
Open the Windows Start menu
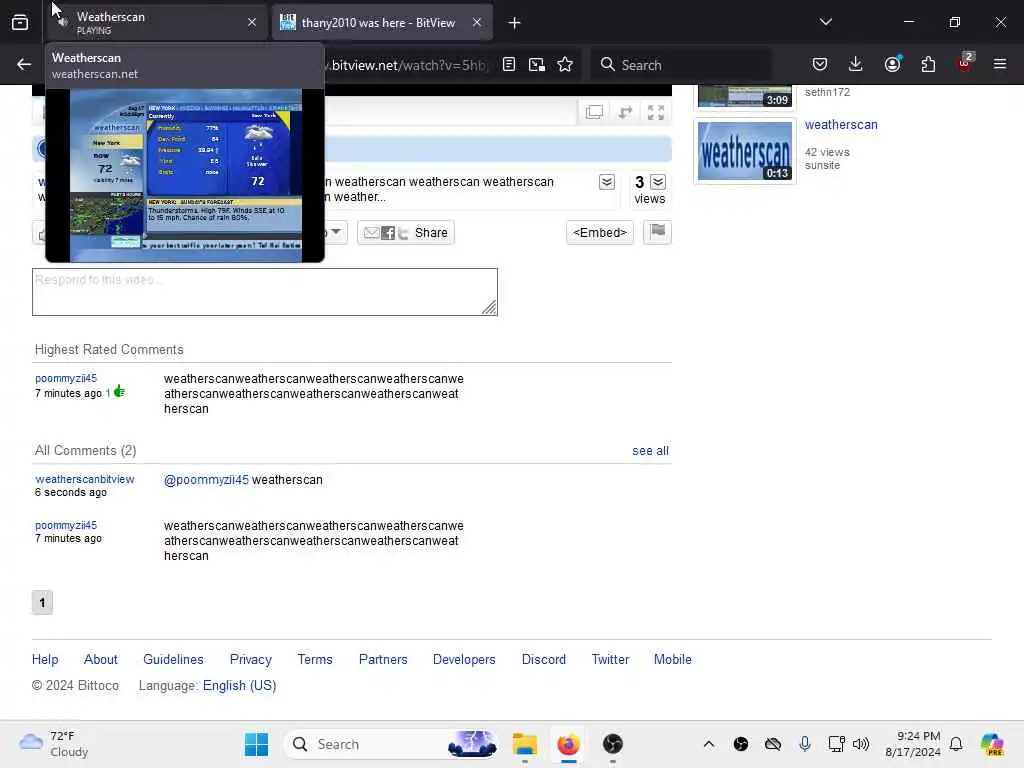coord(256,744)
